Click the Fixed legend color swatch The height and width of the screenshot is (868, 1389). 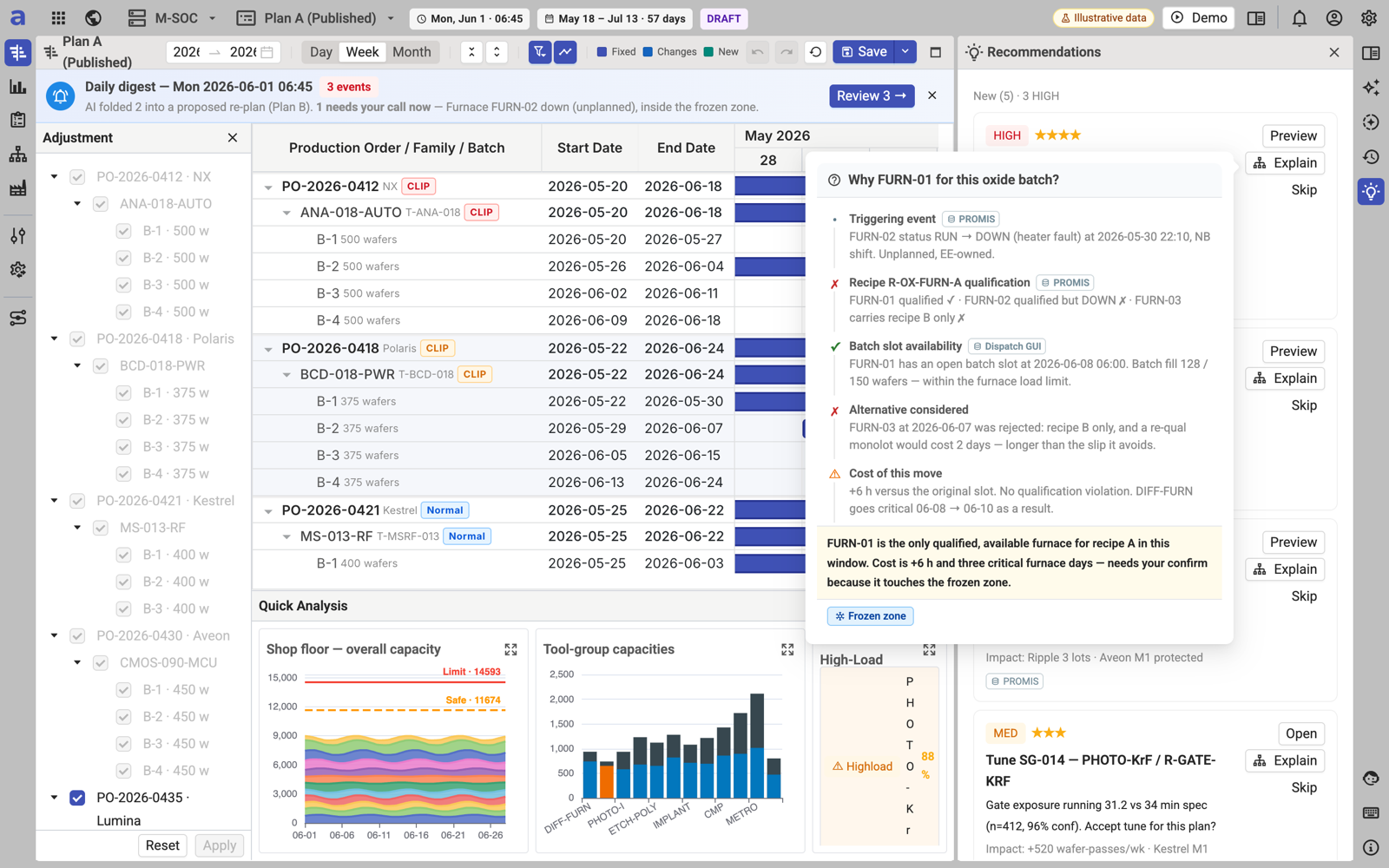coord(602,52)
